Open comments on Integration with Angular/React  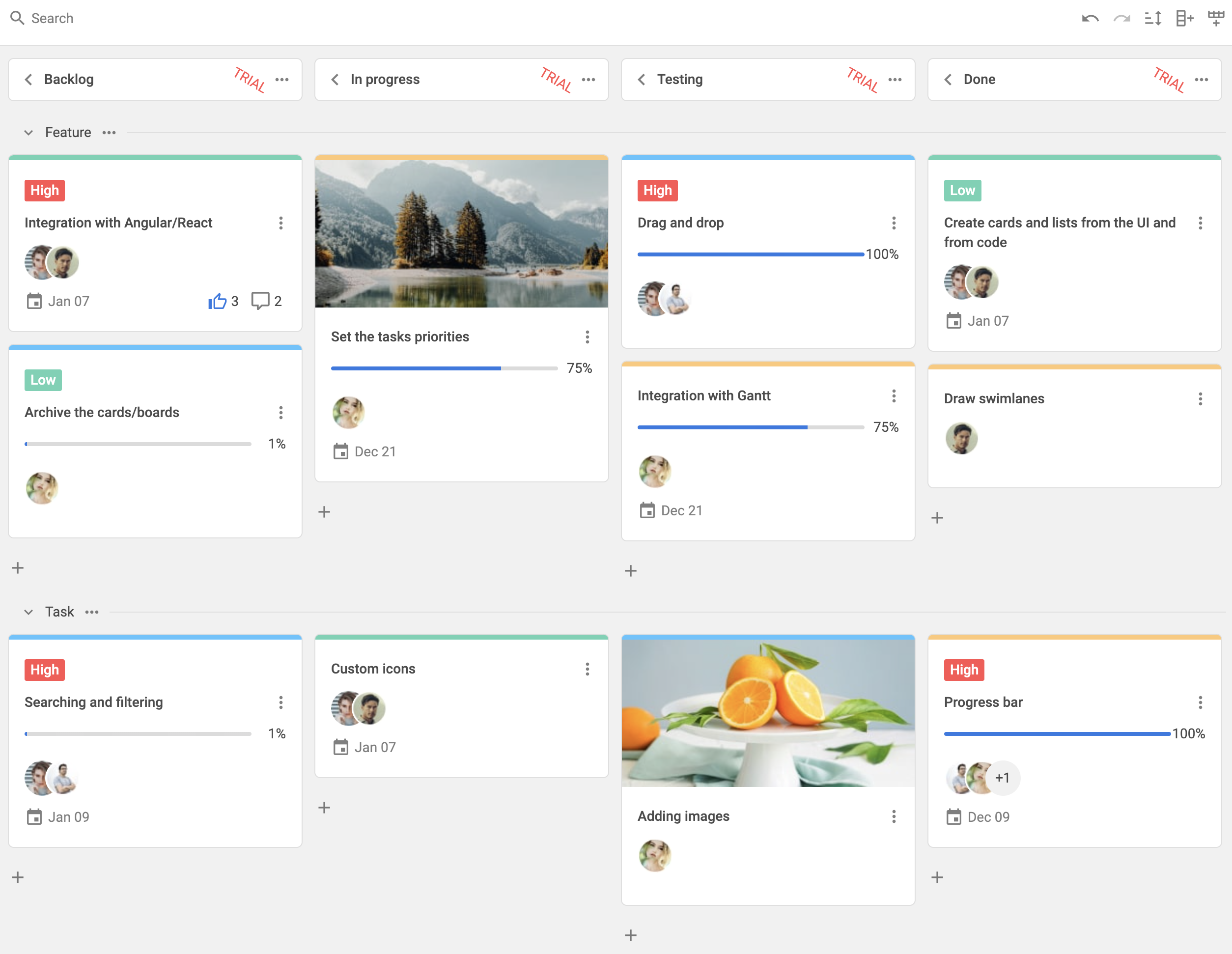[260, 301]
